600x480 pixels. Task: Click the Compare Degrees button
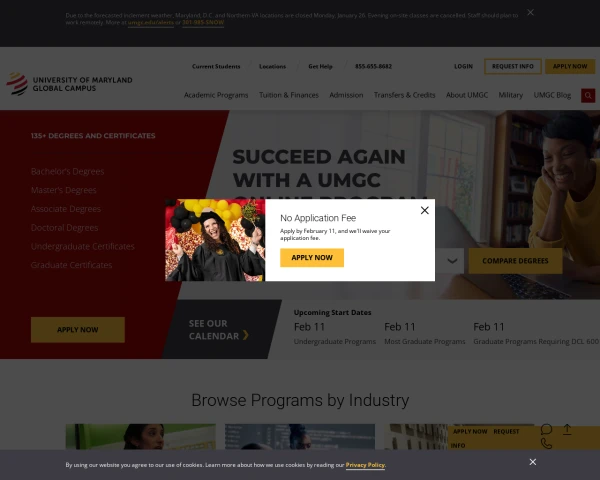[x=515, y=261]
